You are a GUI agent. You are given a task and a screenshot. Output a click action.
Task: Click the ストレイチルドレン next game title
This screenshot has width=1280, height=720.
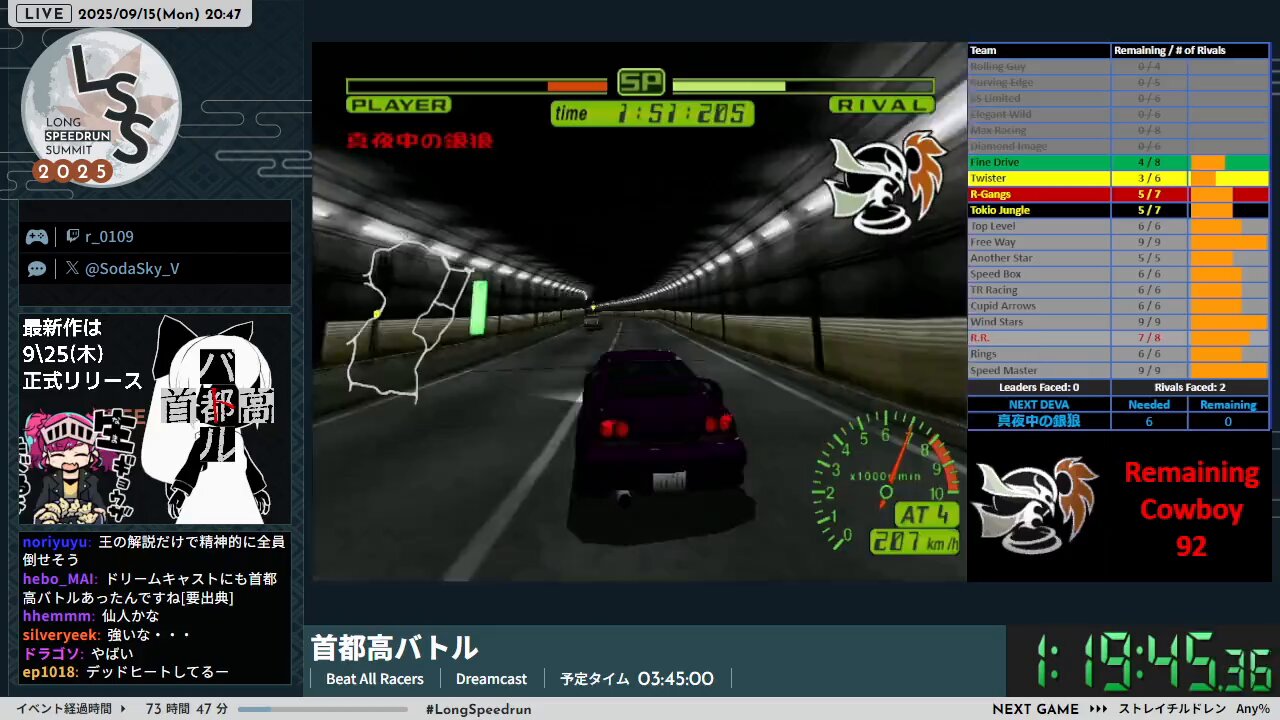click(x=1173, y=709)
